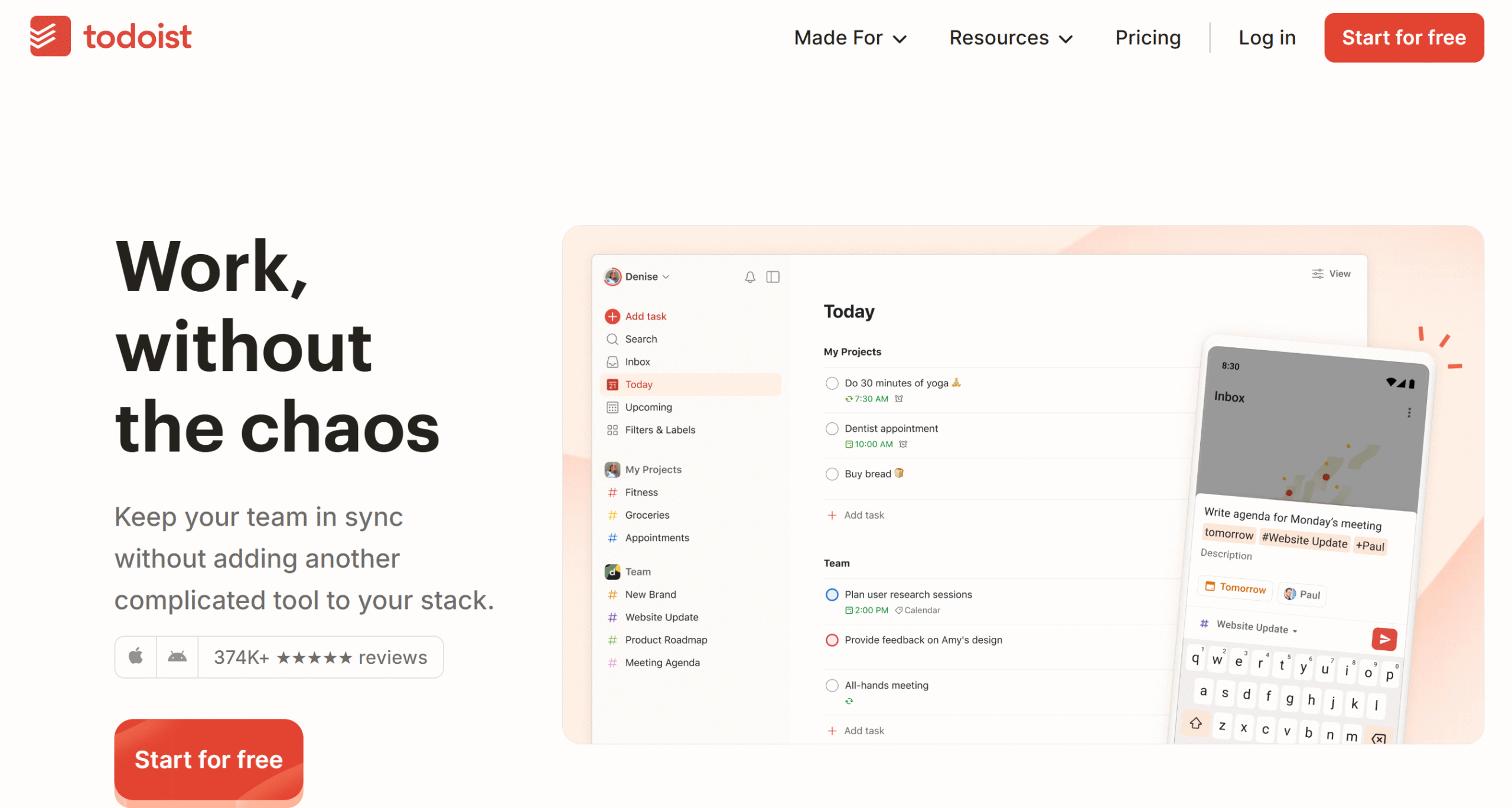This screenshot has width=1512, height=808.
Task: Click the Paul assignee chip on phone
Action: pyautogui.click(x=1302, y=594)
